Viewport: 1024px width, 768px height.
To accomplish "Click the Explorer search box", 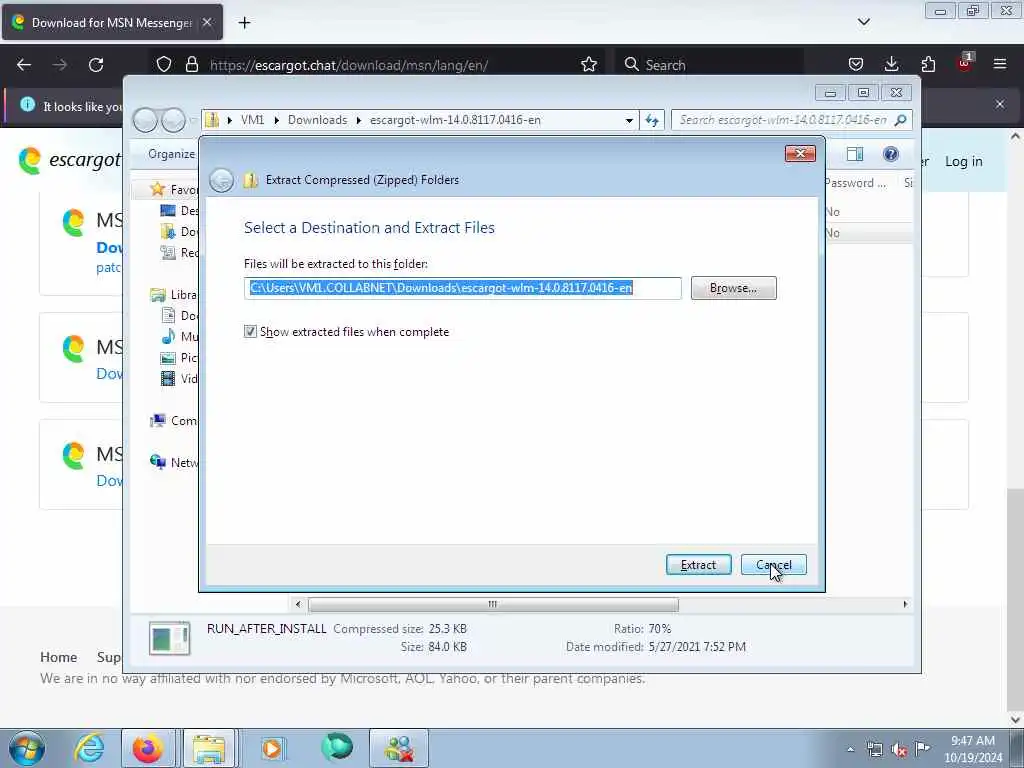I will point(783,120).
